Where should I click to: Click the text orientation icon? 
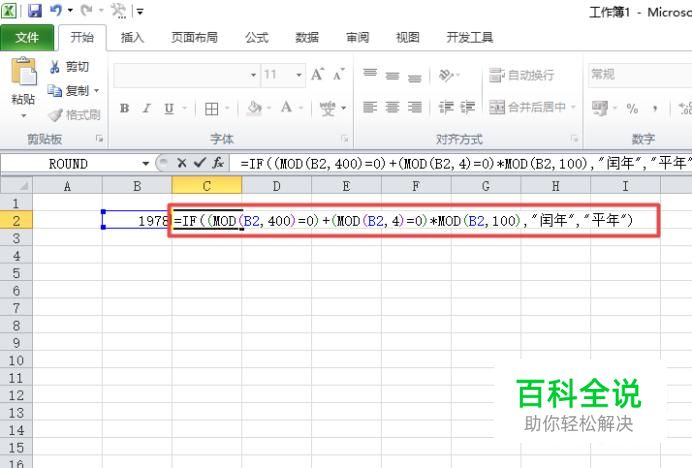(446, 75)
